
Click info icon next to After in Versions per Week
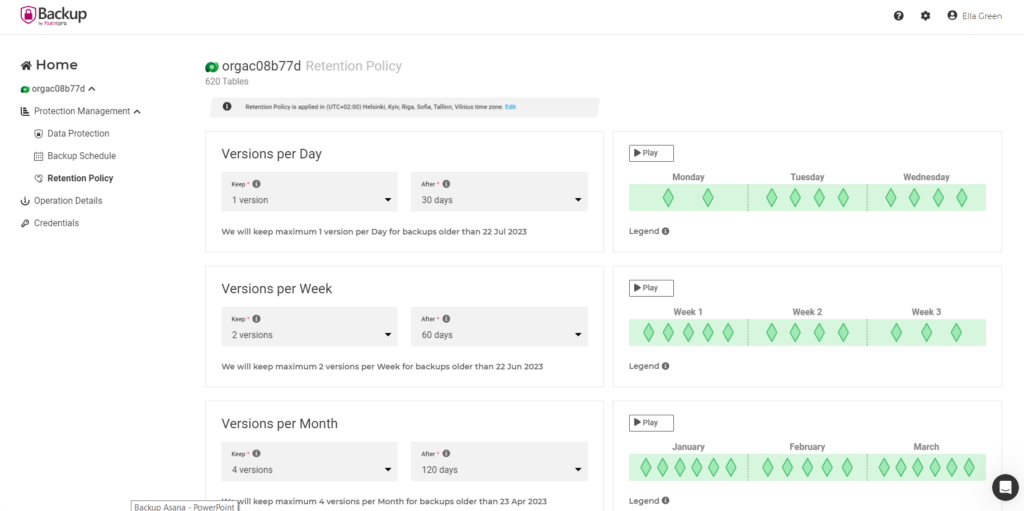click(446, 319)
